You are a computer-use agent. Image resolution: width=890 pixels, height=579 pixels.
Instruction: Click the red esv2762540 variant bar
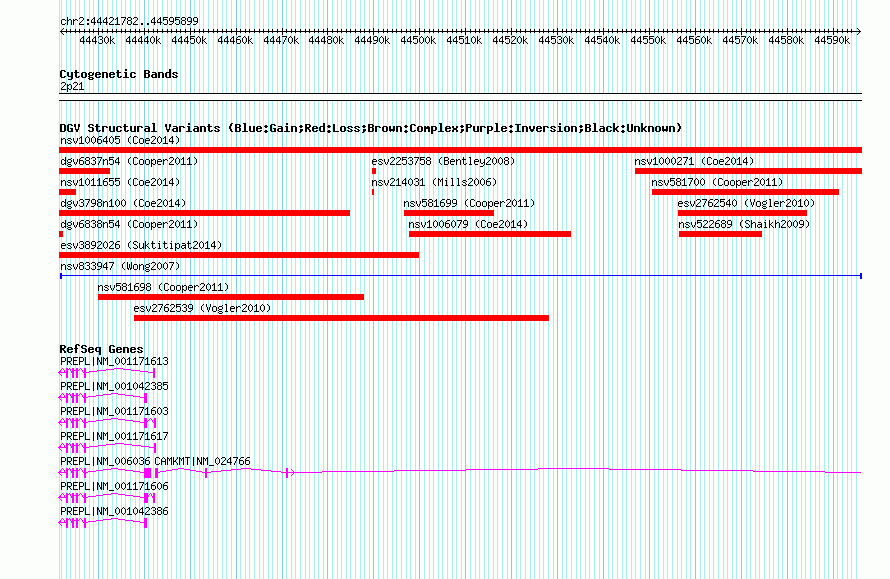[x=742, y=213]
